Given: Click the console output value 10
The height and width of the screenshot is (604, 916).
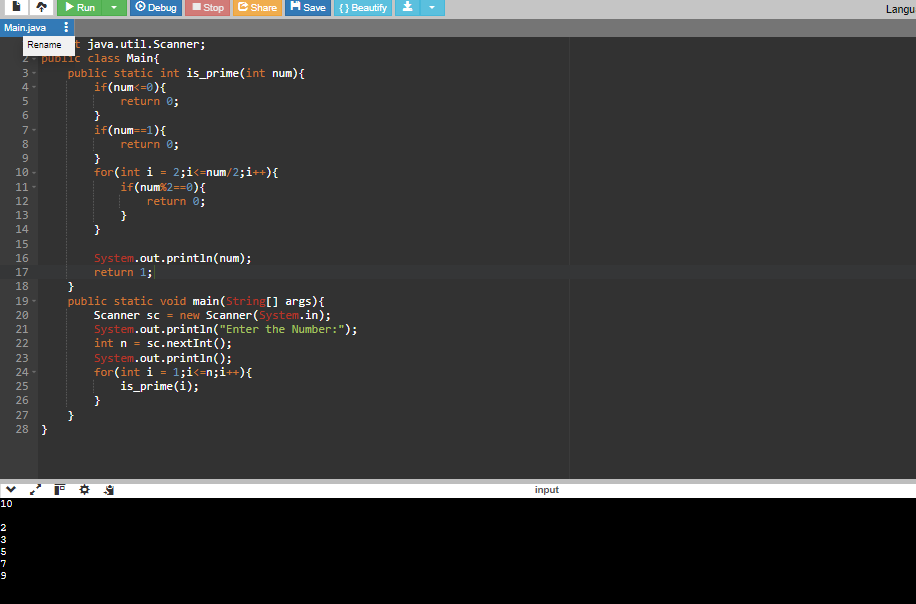Looking at the screenshot, I should coord(6,504).
